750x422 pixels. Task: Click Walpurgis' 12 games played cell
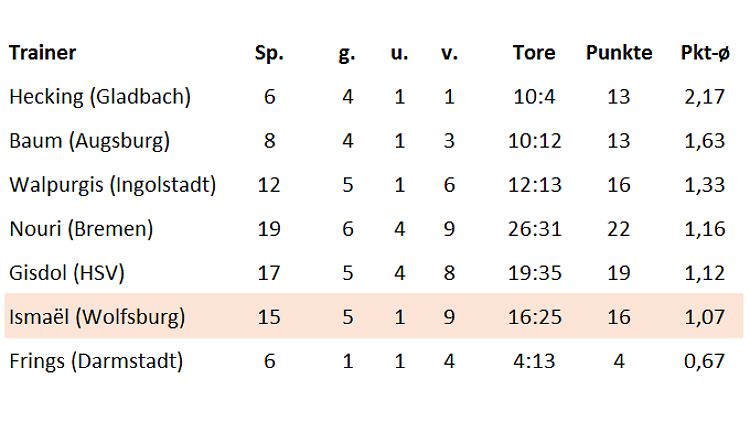(269, 185)
